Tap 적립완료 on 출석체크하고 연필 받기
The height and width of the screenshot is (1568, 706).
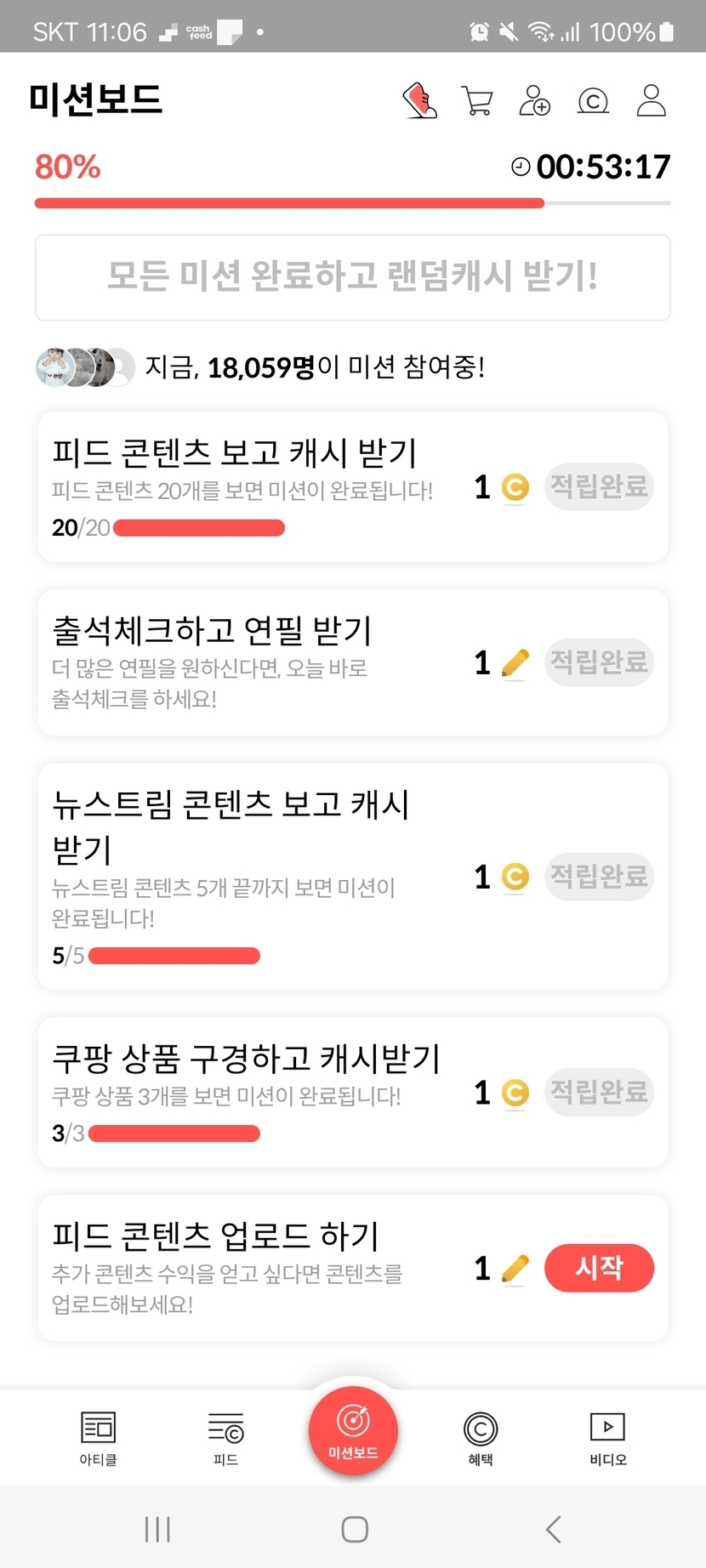tap(599, 662)
